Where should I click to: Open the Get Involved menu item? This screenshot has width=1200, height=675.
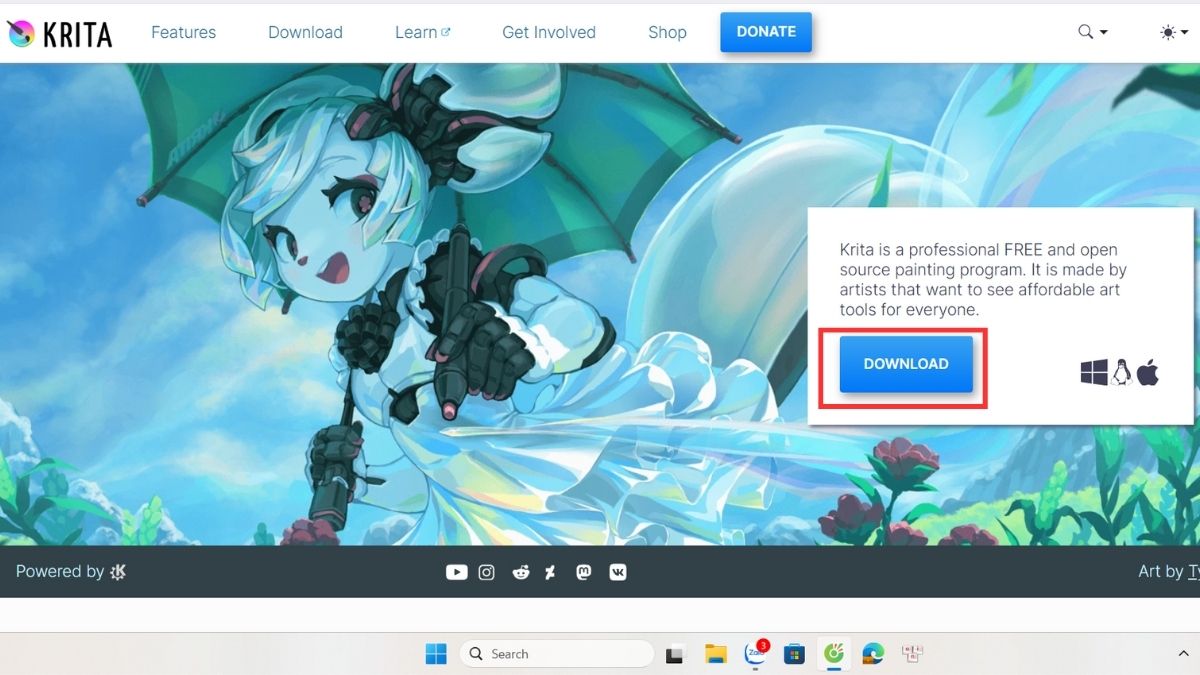(x=549, y=32)
